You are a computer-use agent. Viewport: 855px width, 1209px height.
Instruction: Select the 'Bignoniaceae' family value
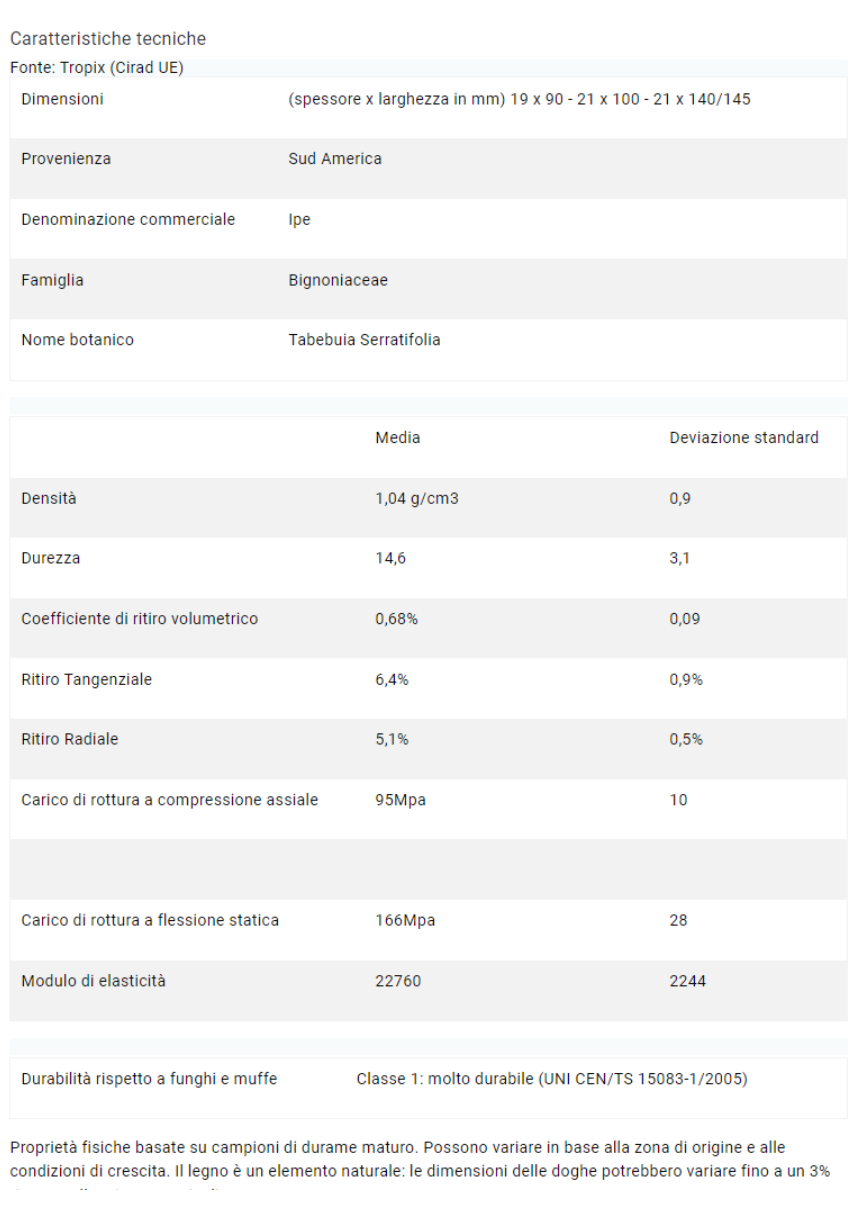coord(338,280)
